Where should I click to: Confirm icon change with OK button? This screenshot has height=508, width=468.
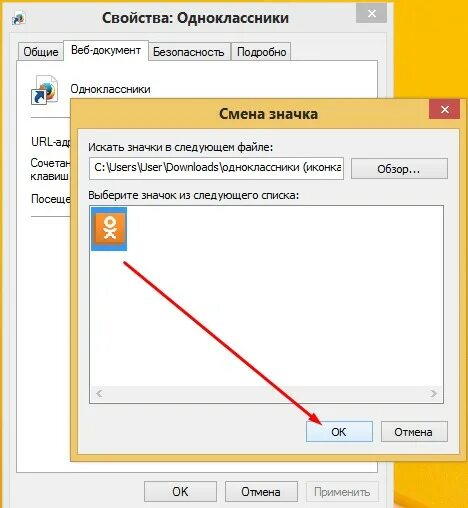[x=339, y=432]
